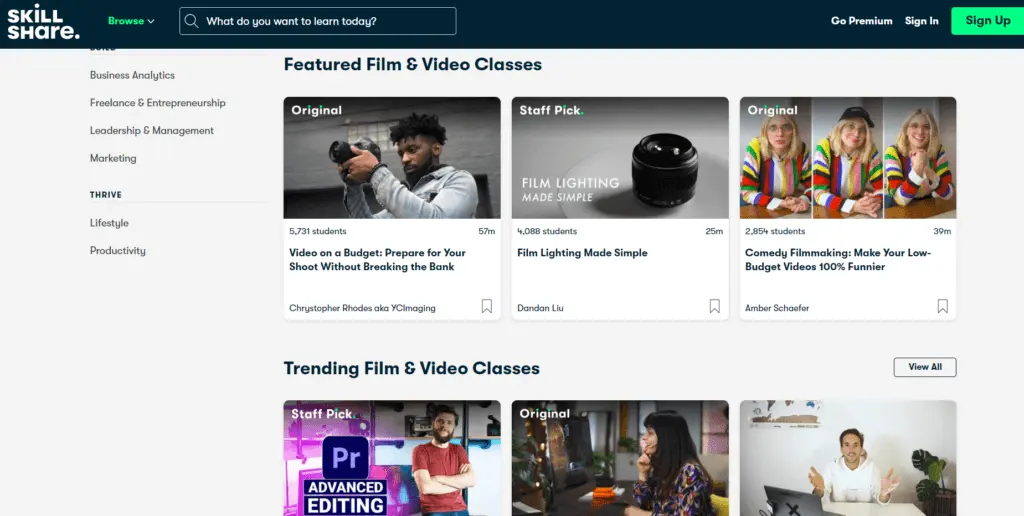Click the '39m' duration label
Viewport: 1024px width, 516px height.
coord(942,231)
